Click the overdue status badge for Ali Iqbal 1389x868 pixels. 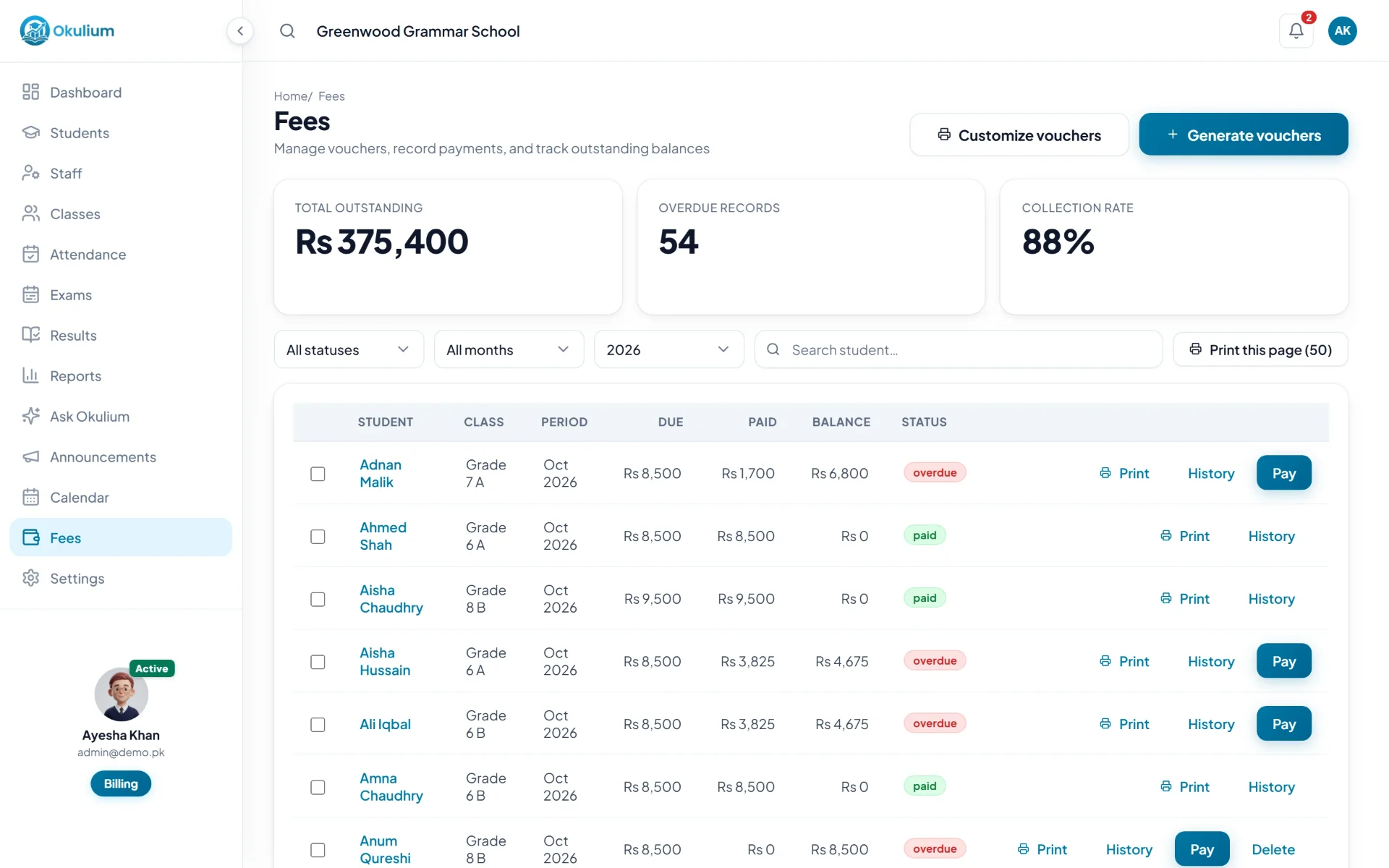pyautogui.click(x=935, y=723)
